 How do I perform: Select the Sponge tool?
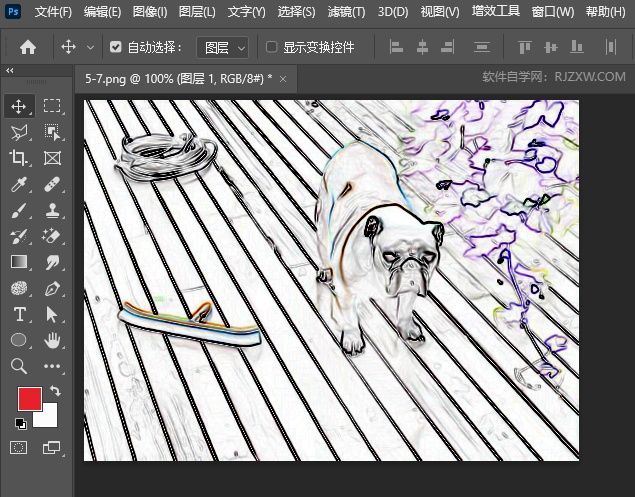(19, 288)
